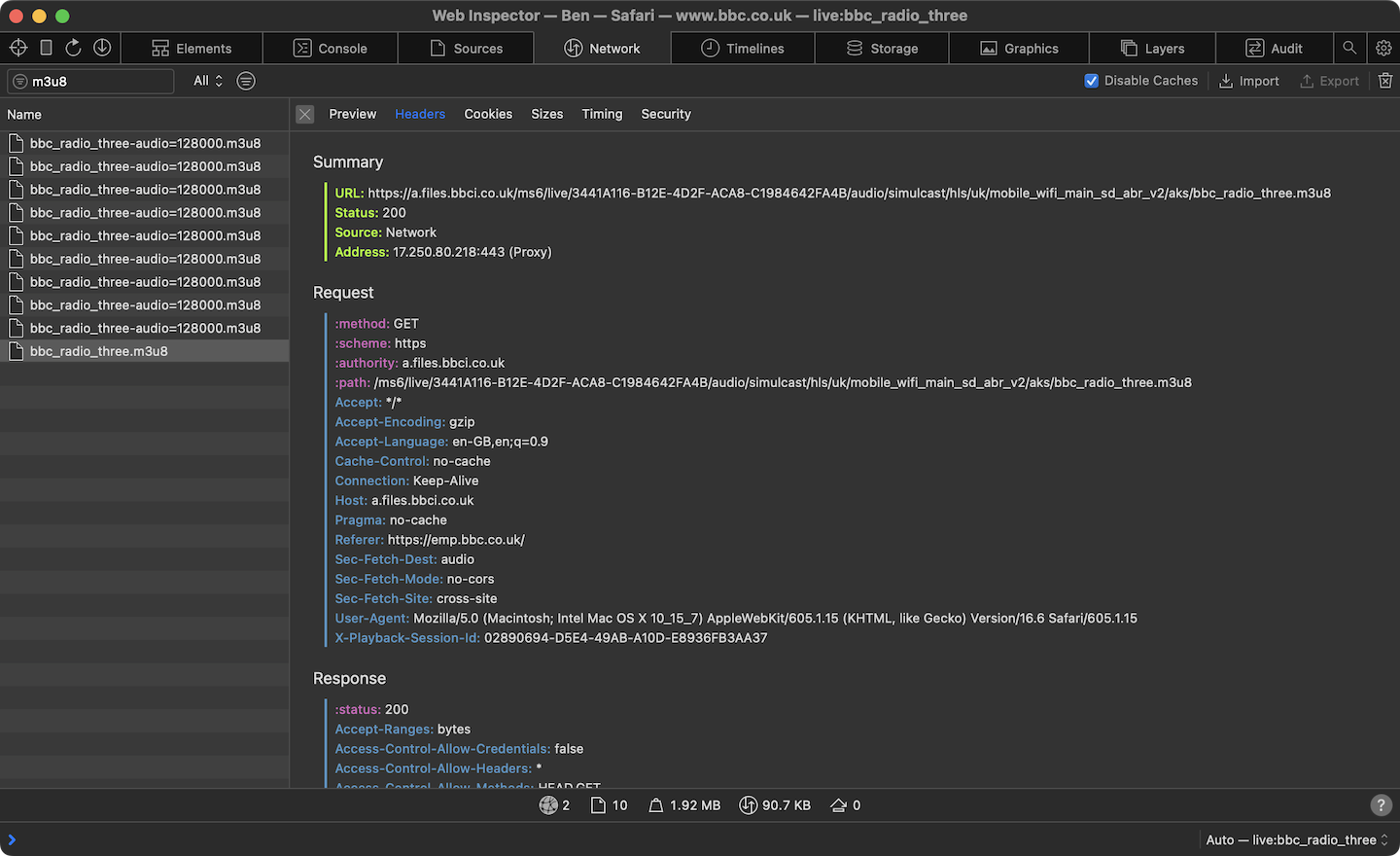The image size is (1400, 856).
Task: Click the Accept-Language header line
Action: coord(441,442)
